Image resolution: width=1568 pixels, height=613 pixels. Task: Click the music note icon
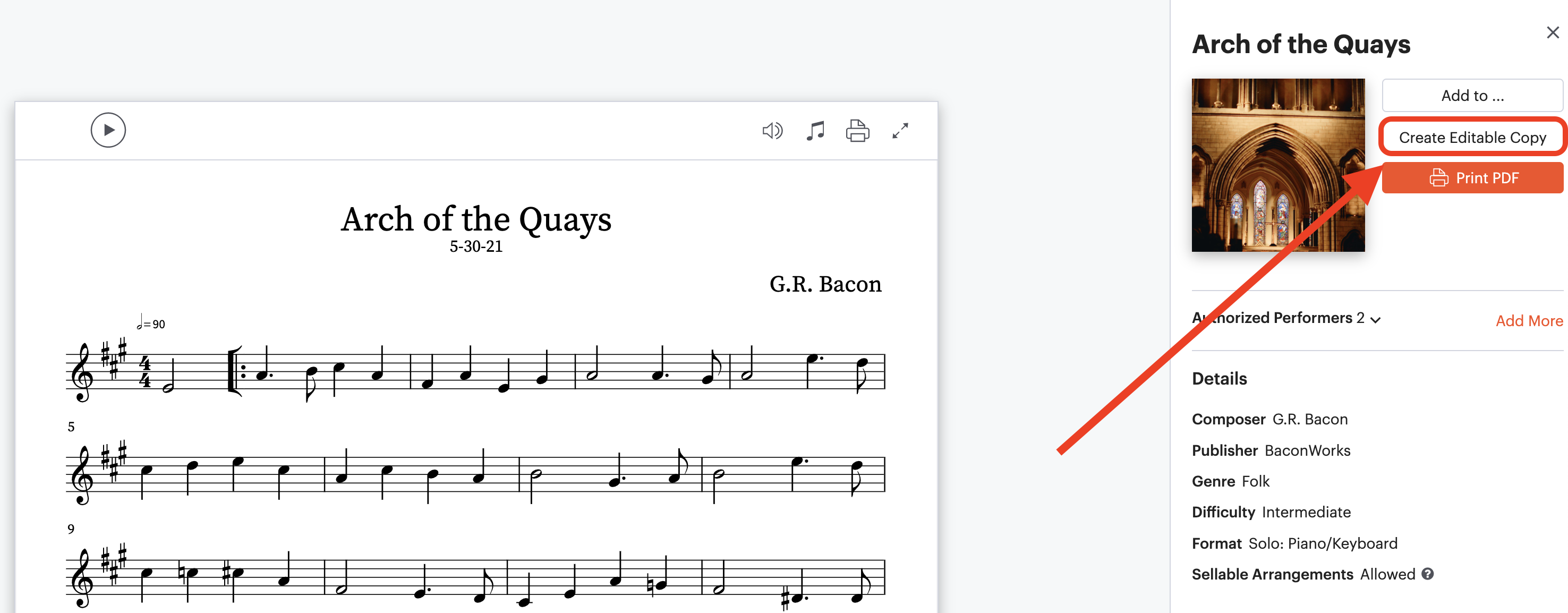[x=815, y=131]
